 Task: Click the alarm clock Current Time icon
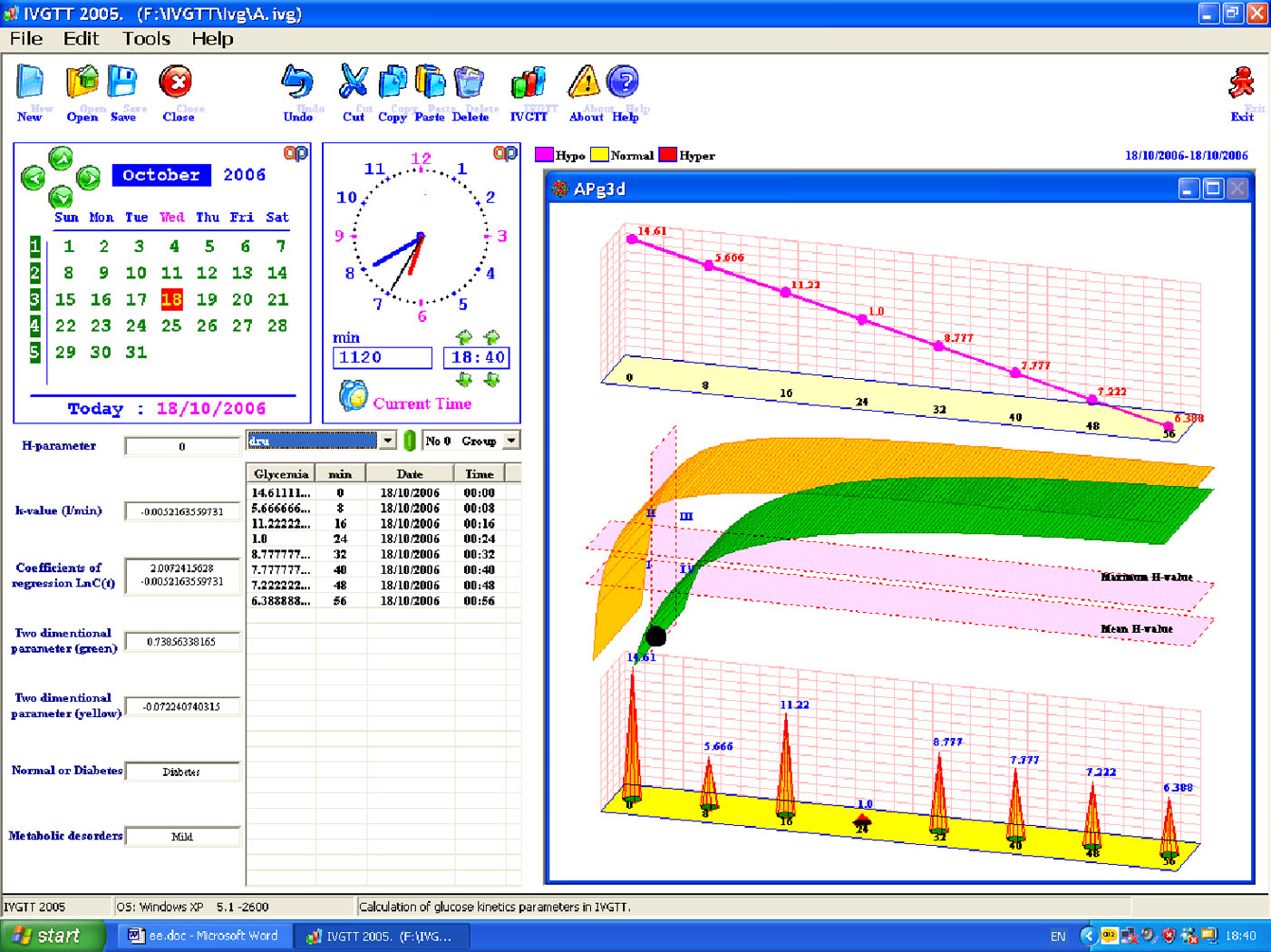coord(353,396)
